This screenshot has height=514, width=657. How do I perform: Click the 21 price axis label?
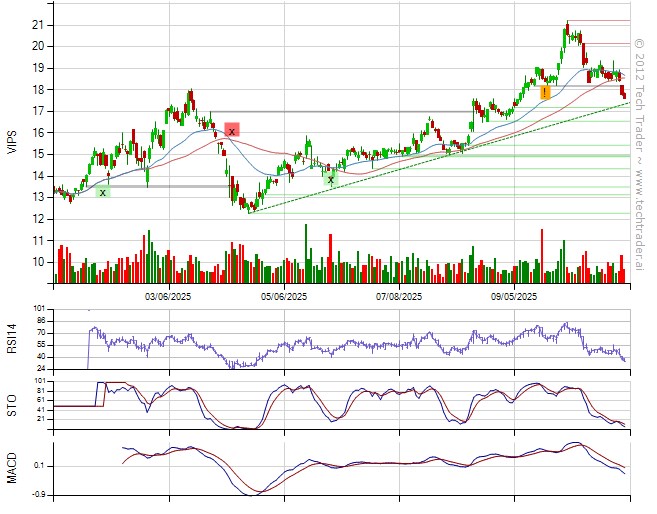(38, 24)
